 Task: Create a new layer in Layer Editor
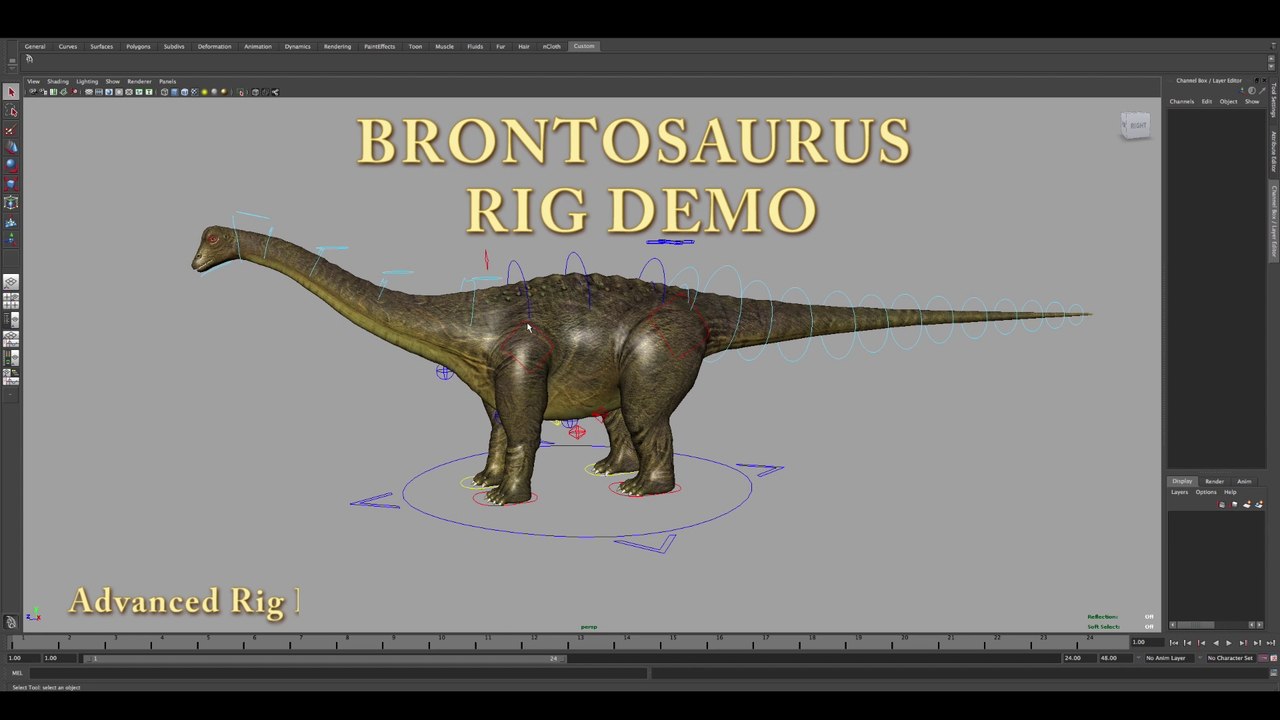[1246, 504]
